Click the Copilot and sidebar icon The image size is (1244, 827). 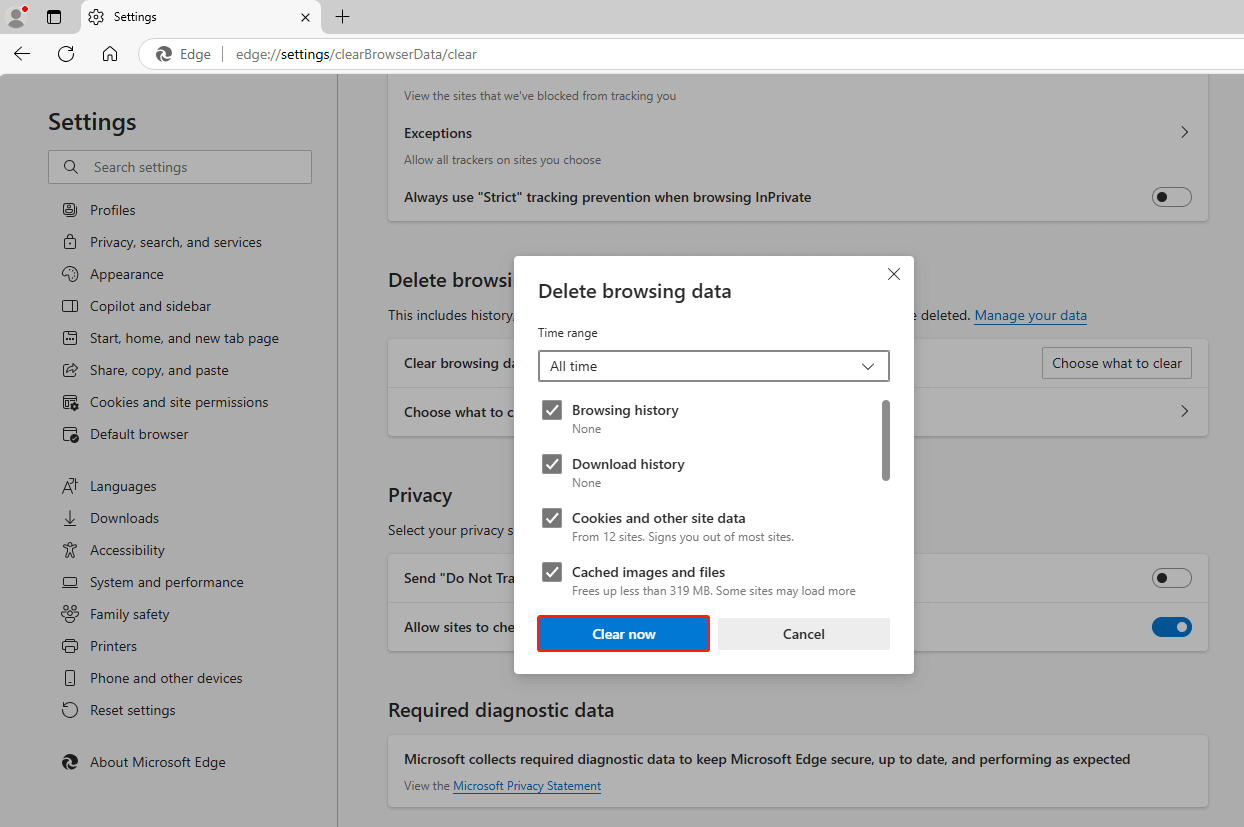[70, 306]
